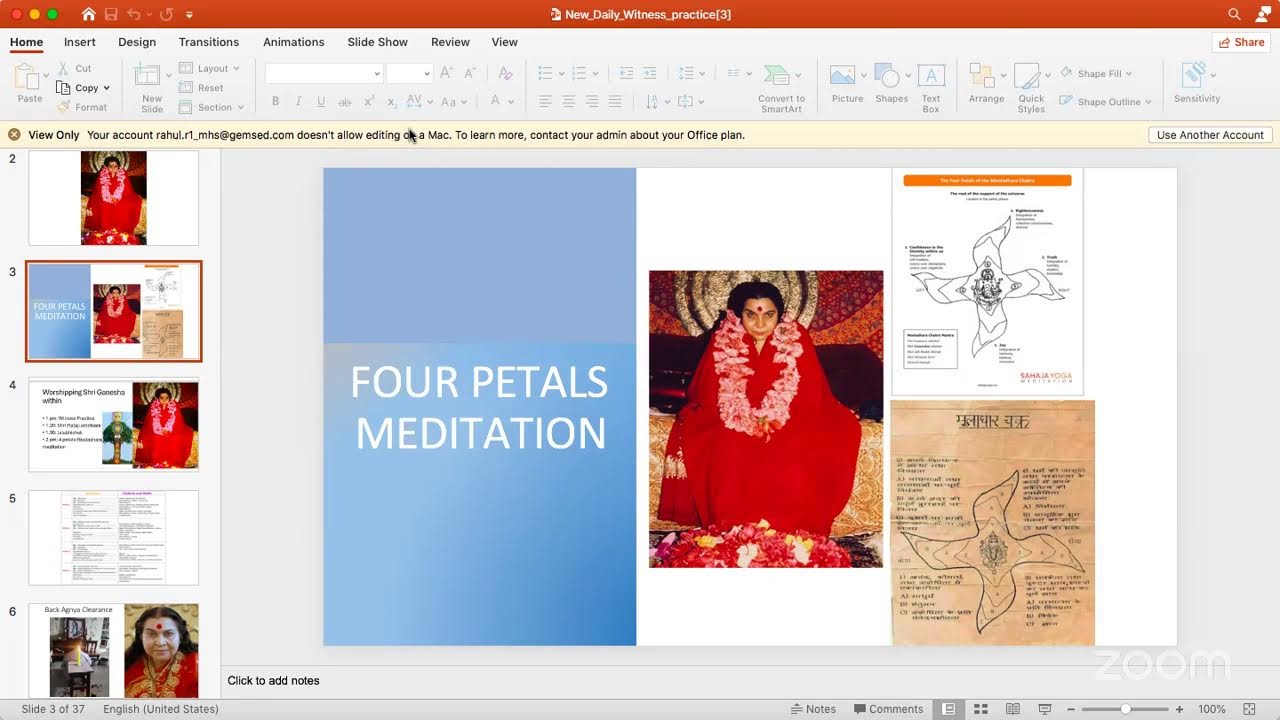Image resolution: width=1280 pixels, height=720 pixels.
Task: Click the Format painter button
Action: click(83, 107)
